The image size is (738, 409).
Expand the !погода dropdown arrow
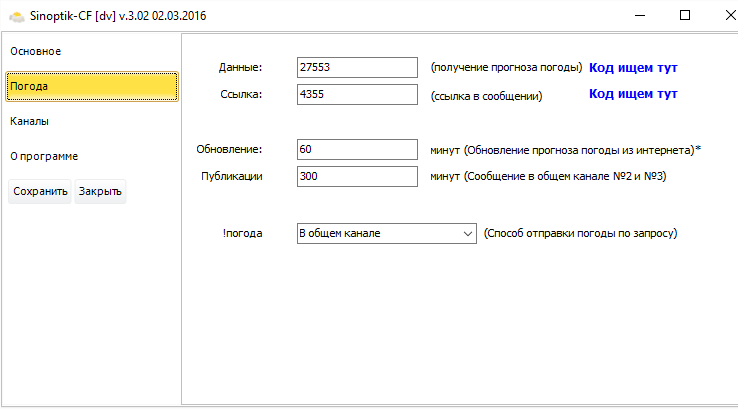pos(469,234)
